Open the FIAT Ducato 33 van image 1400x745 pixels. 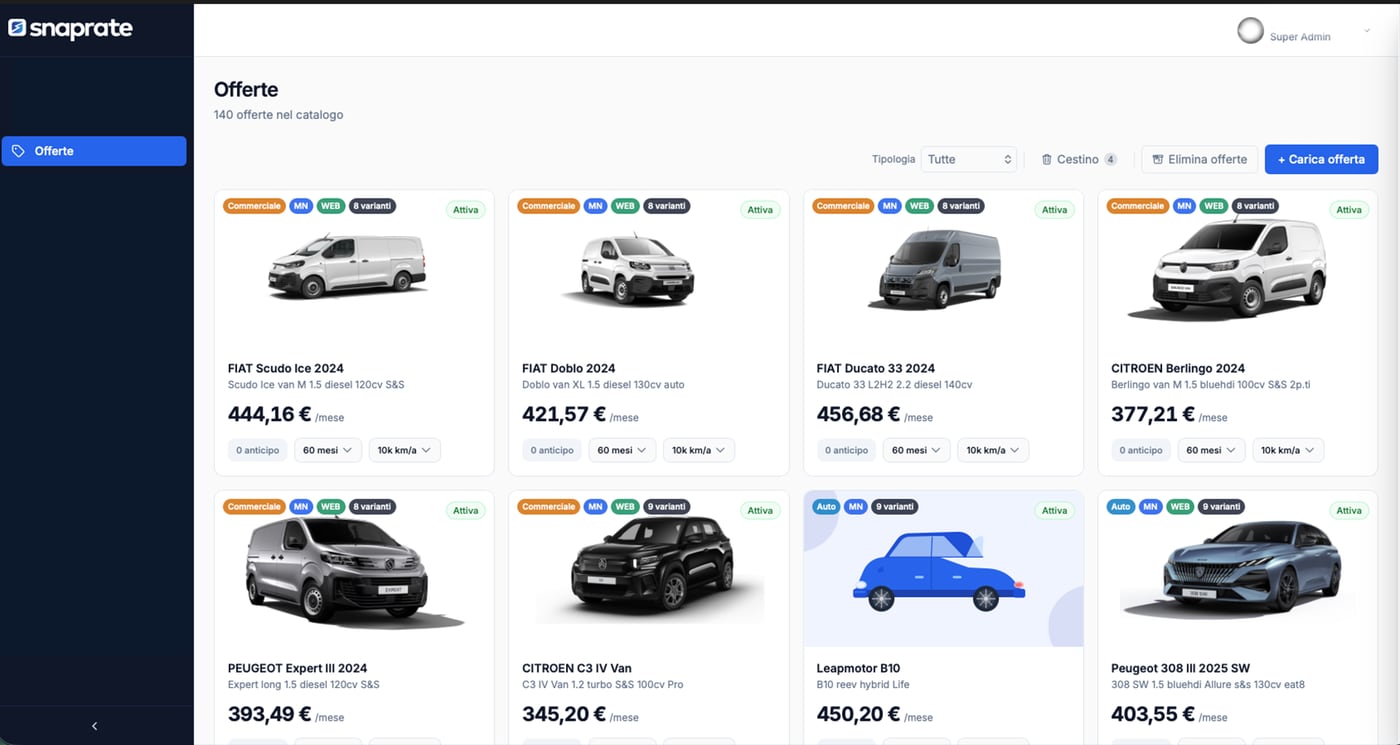[x=934, y=268]
